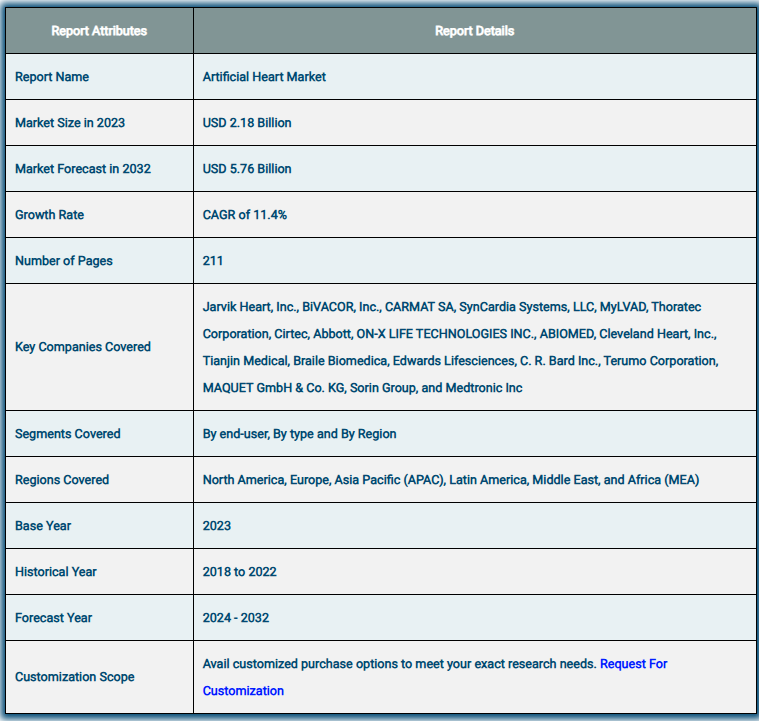759x721 pixels.
Task: Click the 'Historical Year' label
Action: click(56, 572)
